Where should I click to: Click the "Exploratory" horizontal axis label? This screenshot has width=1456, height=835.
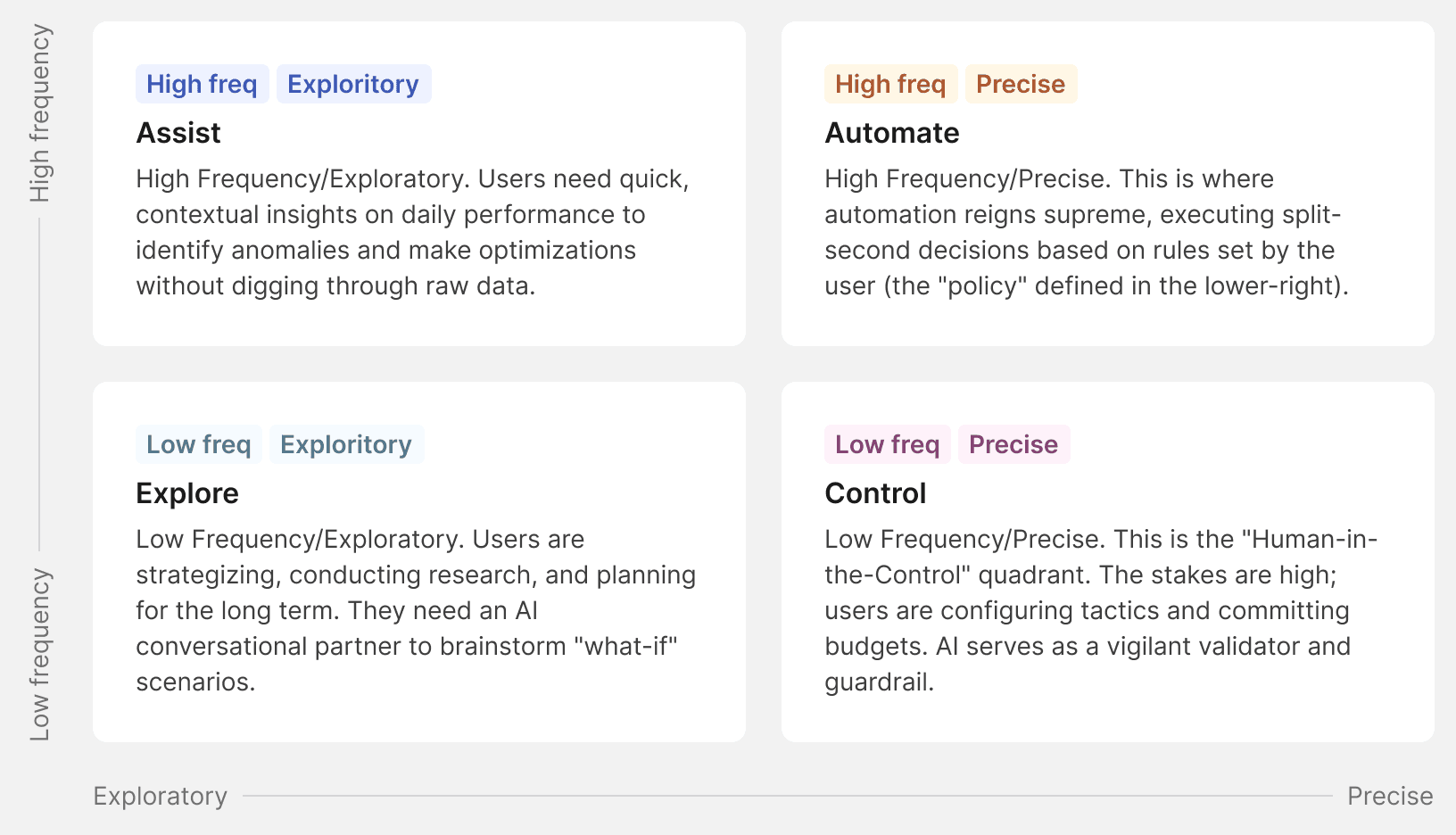(161, 796)
